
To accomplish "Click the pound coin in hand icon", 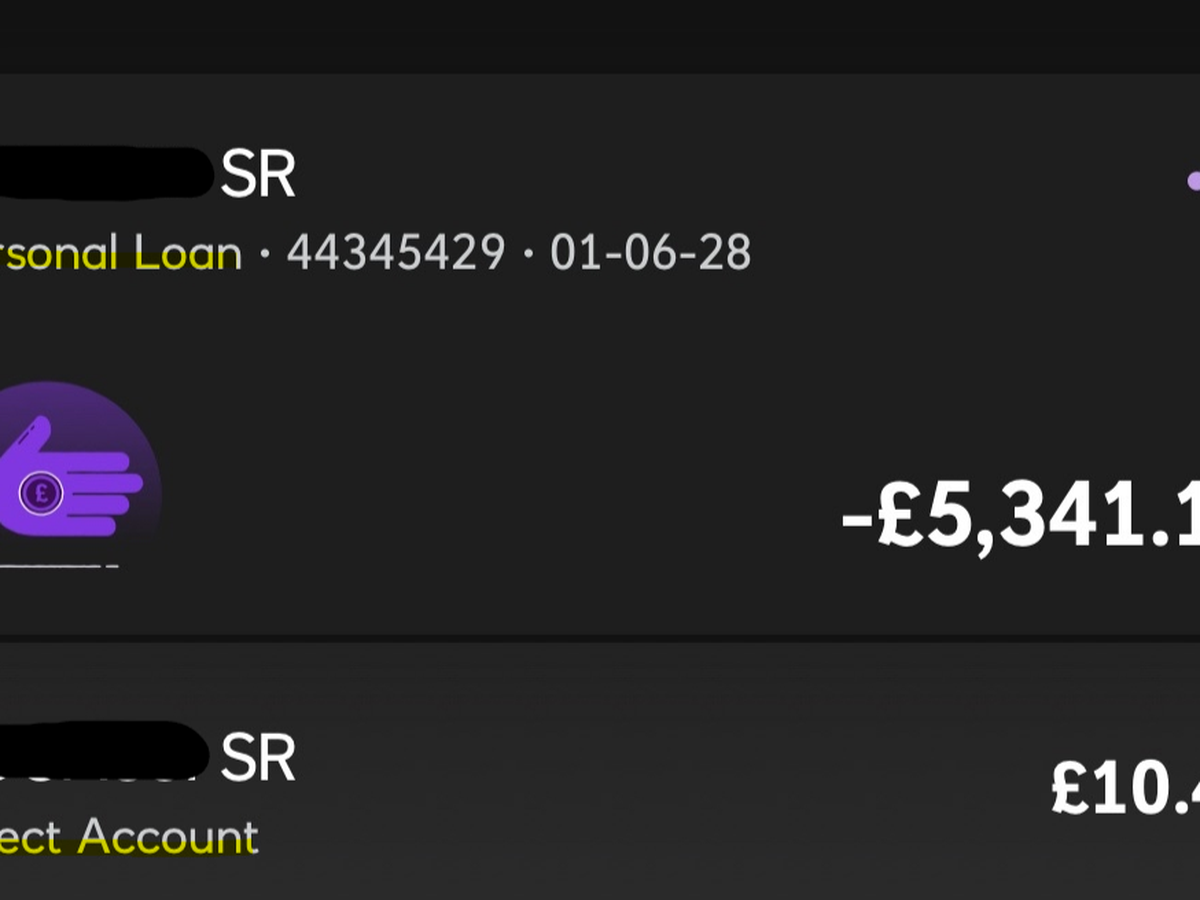I will coord(41,491).
